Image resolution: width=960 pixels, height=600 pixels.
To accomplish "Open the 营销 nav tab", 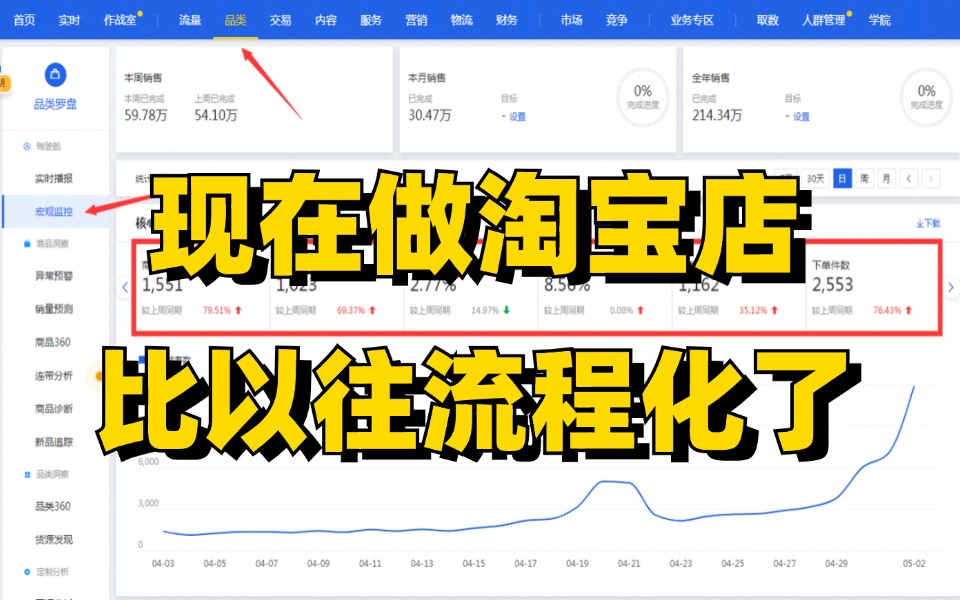I will tap(416, 20).
